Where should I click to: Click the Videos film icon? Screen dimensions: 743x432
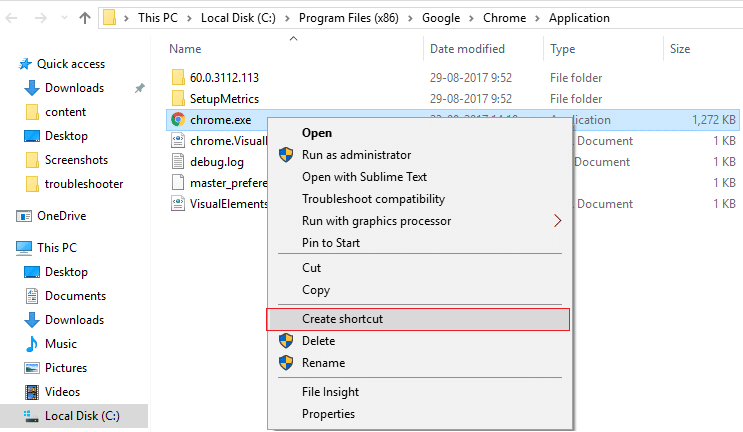(32, 392)
